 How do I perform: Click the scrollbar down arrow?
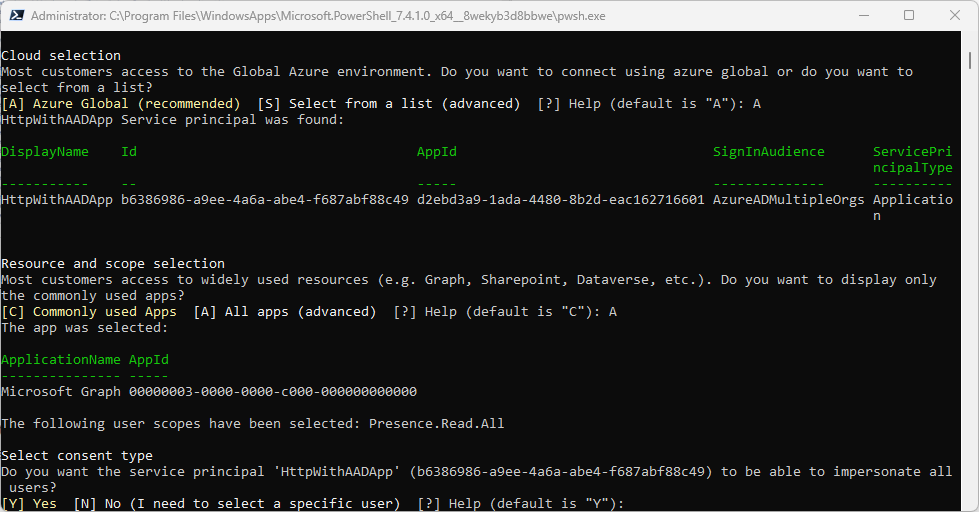(971, 505)
